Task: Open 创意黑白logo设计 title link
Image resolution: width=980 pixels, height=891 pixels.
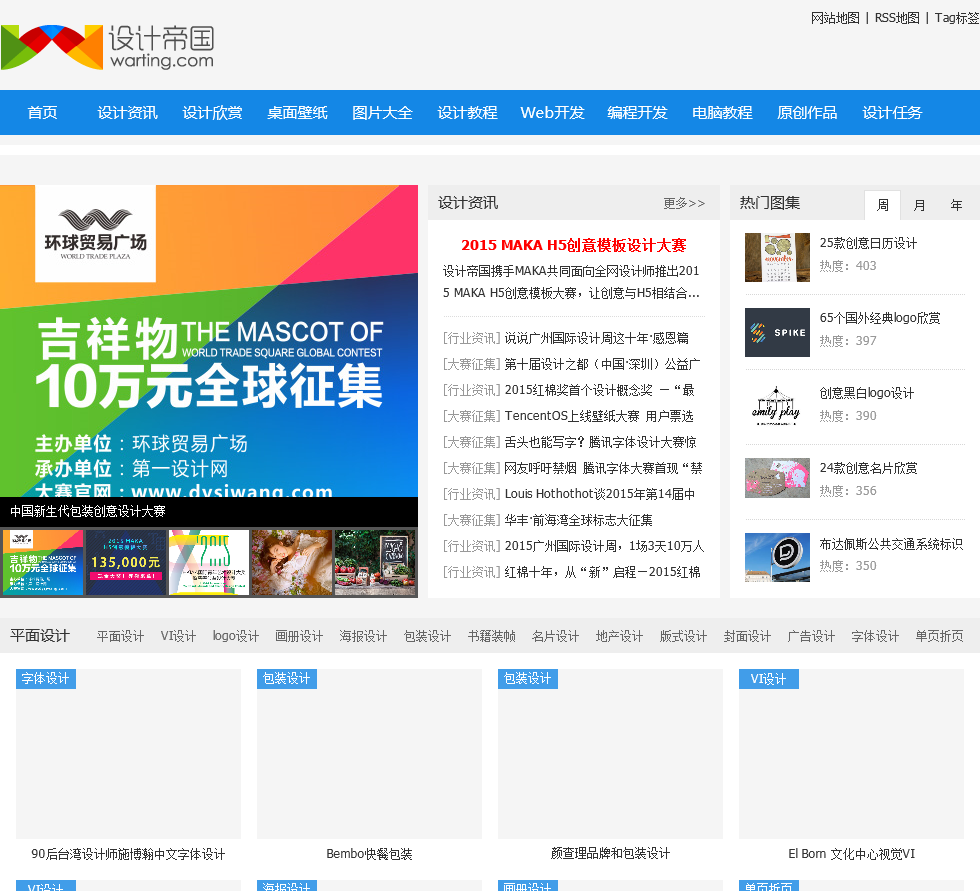Action: (x=867, y=394)
